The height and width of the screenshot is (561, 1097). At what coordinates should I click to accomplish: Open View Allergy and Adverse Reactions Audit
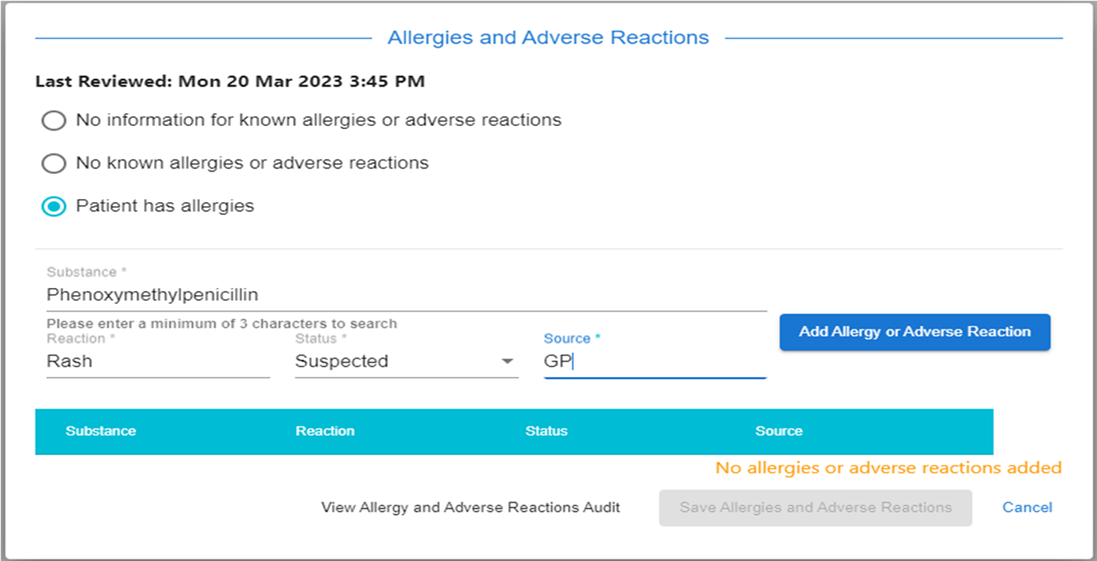(471, 508)
